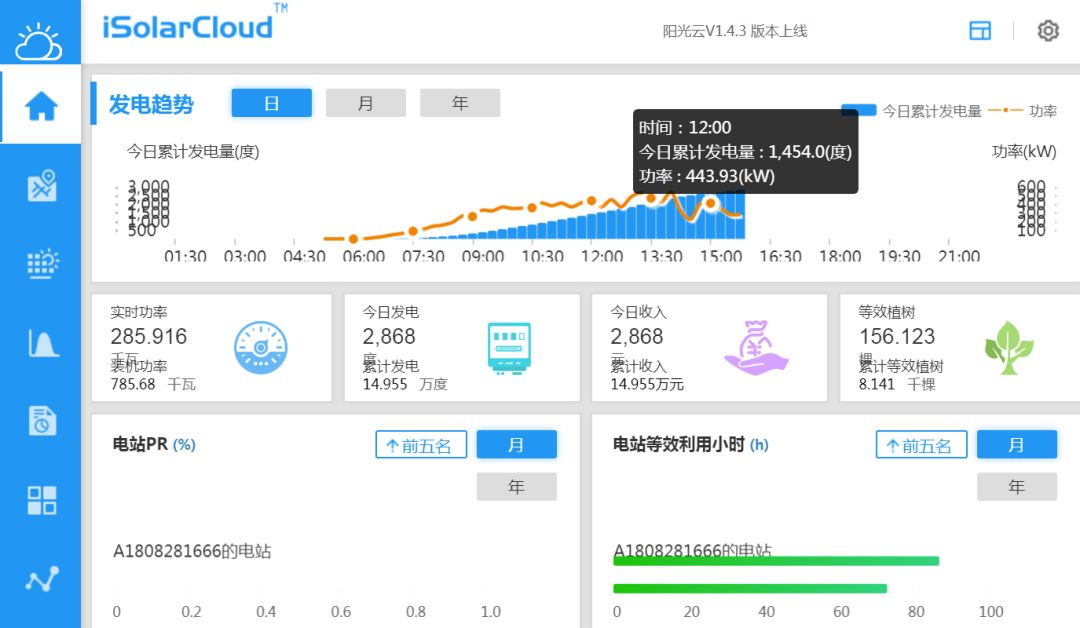Screen dimensions: 1080x628
Task: Switch 发电趋势 chart to 年 view
Action: pos(460,103)
